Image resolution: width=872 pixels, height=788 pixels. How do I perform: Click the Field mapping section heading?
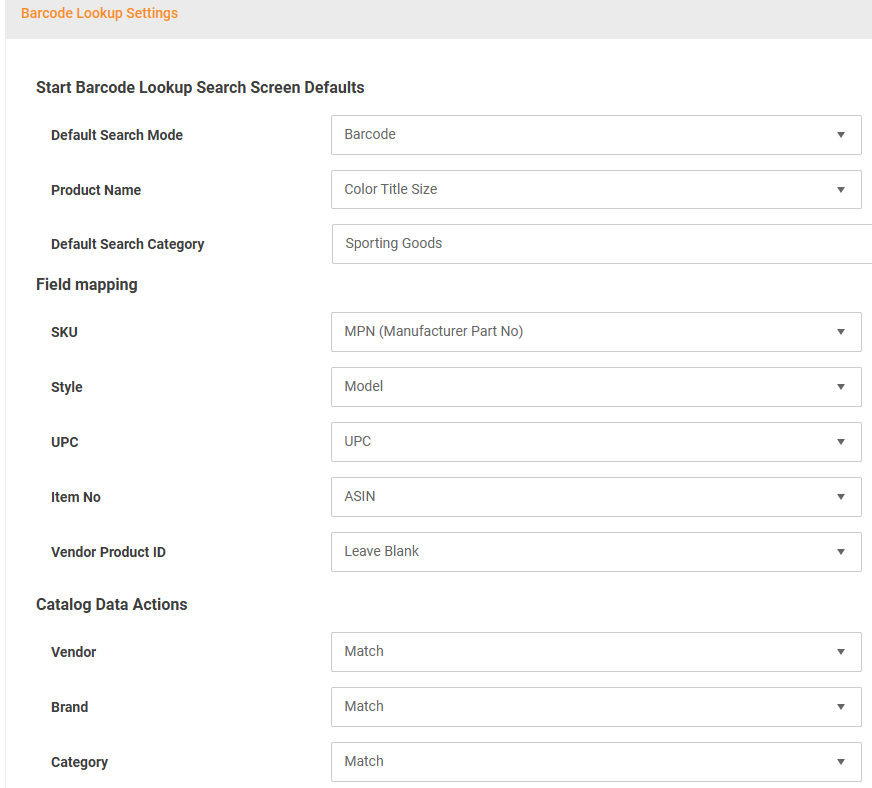click(x=87, y=284)
